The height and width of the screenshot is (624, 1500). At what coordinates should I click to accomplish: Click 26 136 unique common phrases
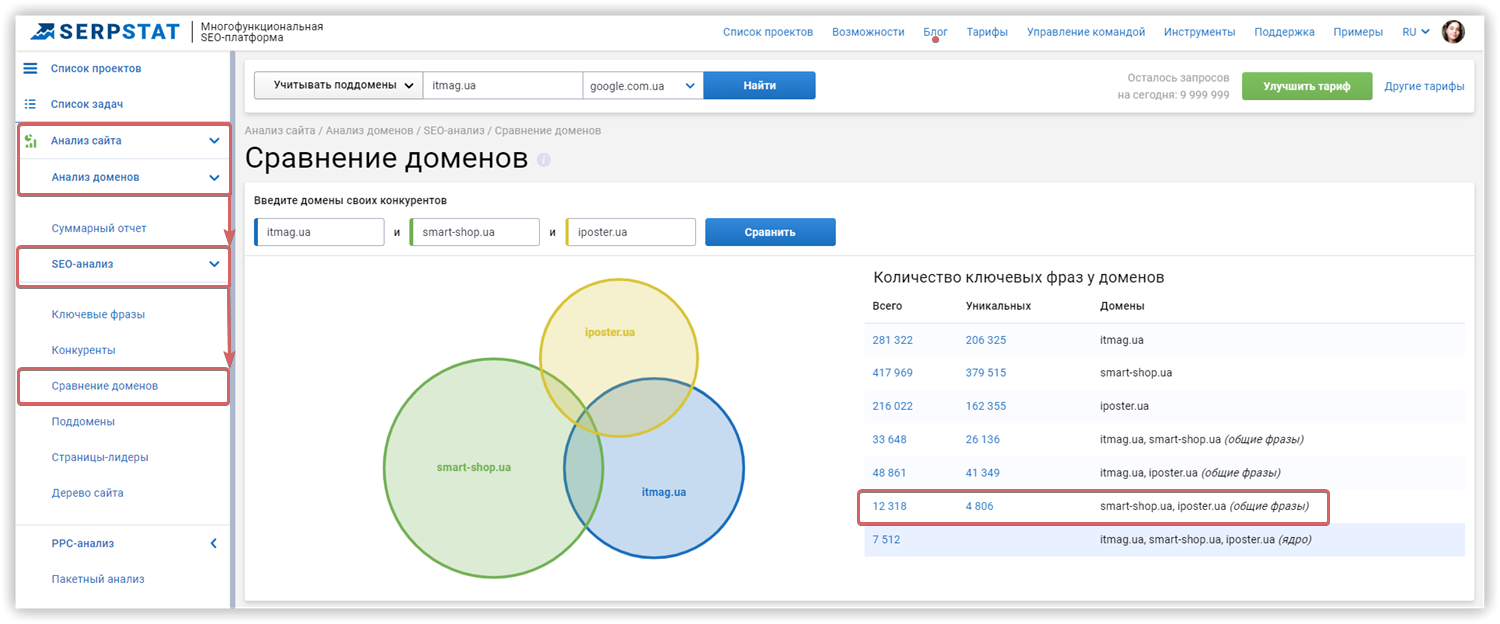click(x=983, y=440)
